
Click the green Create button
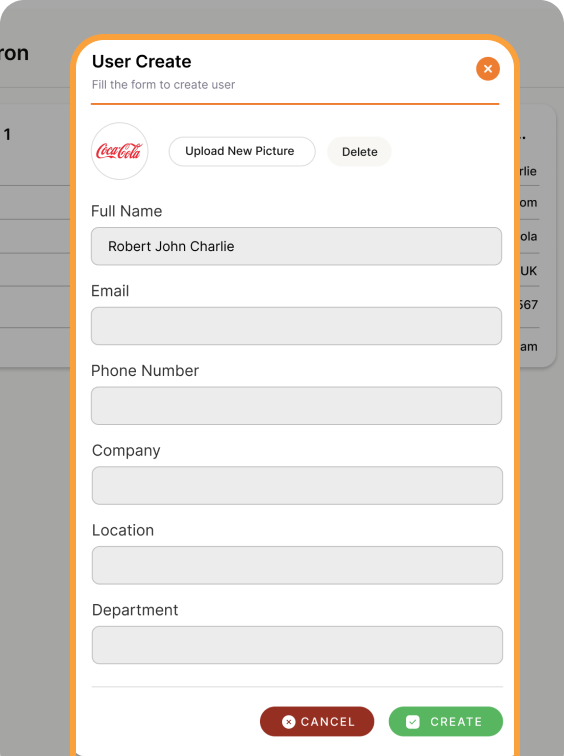445,721
